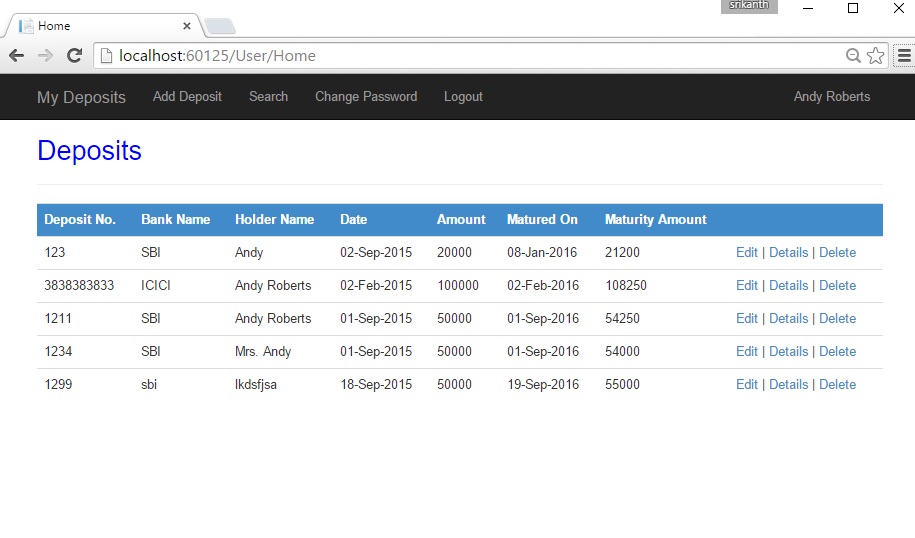Click maturity amount 54250

[622, 318]
